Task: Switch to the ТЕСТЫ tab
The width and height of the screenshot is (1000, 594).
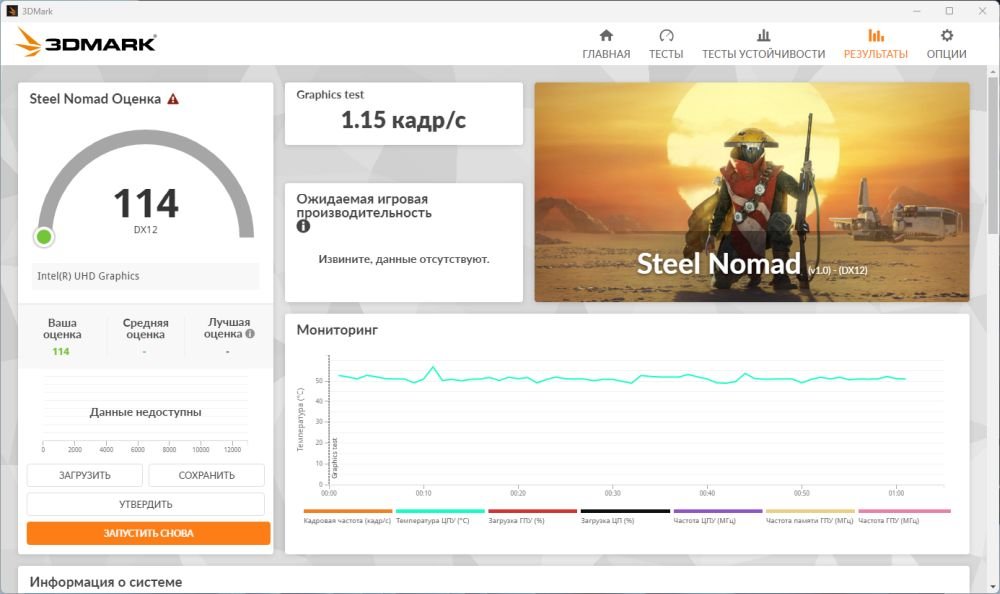Action: tap(666, 44)
